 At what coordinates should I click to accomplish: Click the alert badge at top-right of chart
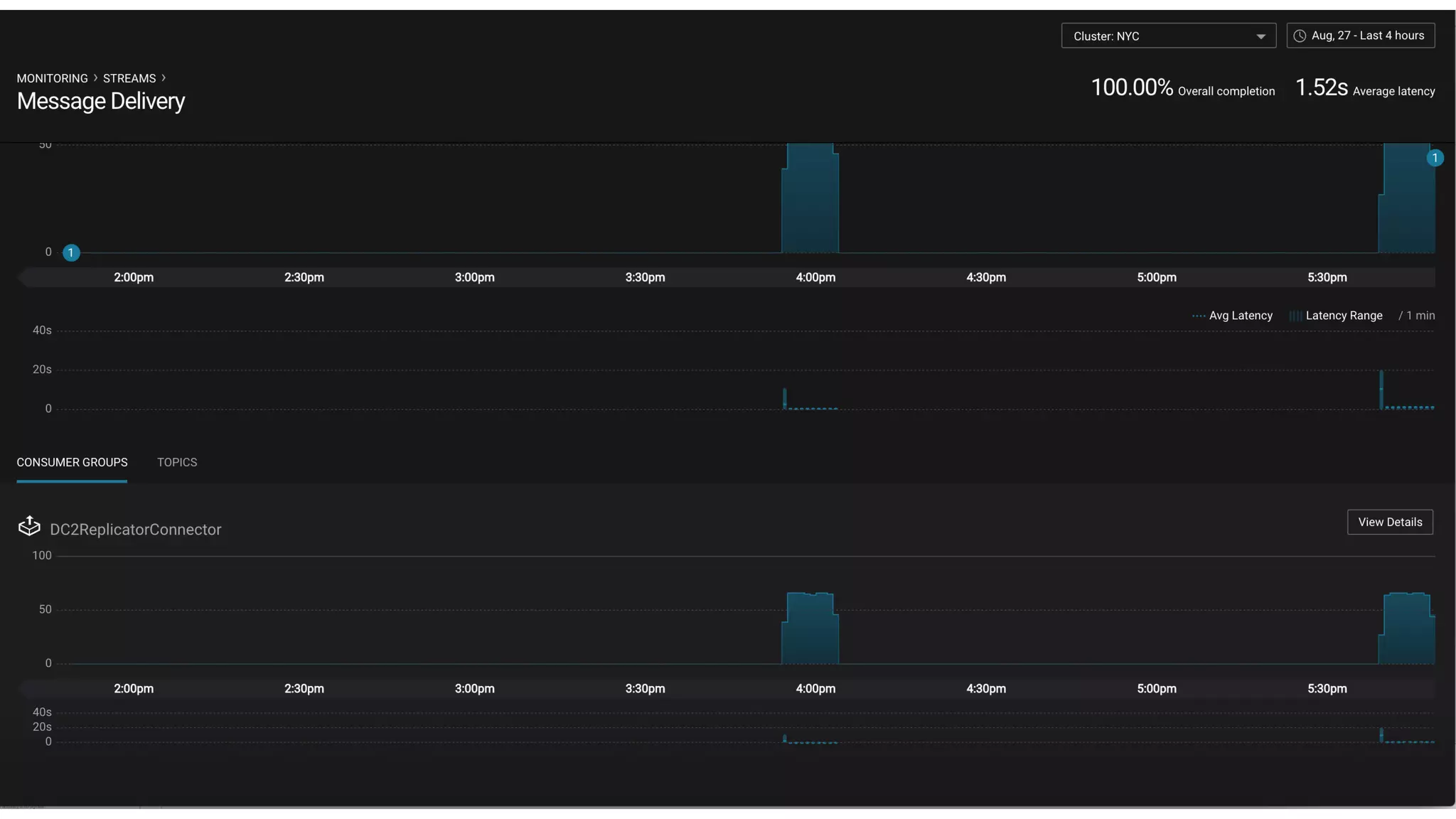1435,158
